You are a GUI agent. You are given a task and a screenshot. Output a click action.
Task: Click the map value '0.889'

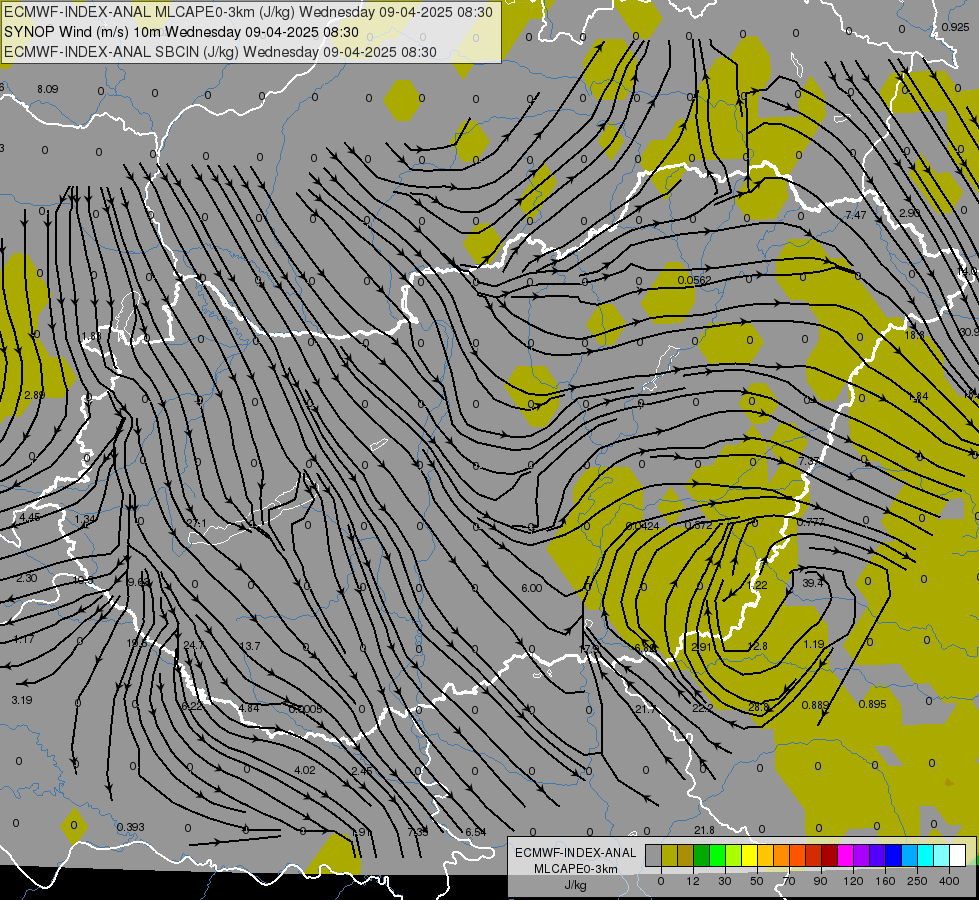coord(815,705)
